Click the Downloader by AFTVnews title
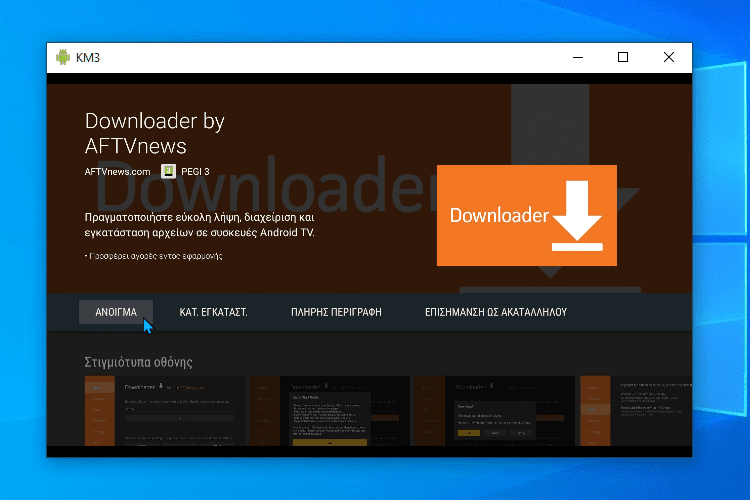750x500 pixels. pyautogui.click(x=154, y=133)
